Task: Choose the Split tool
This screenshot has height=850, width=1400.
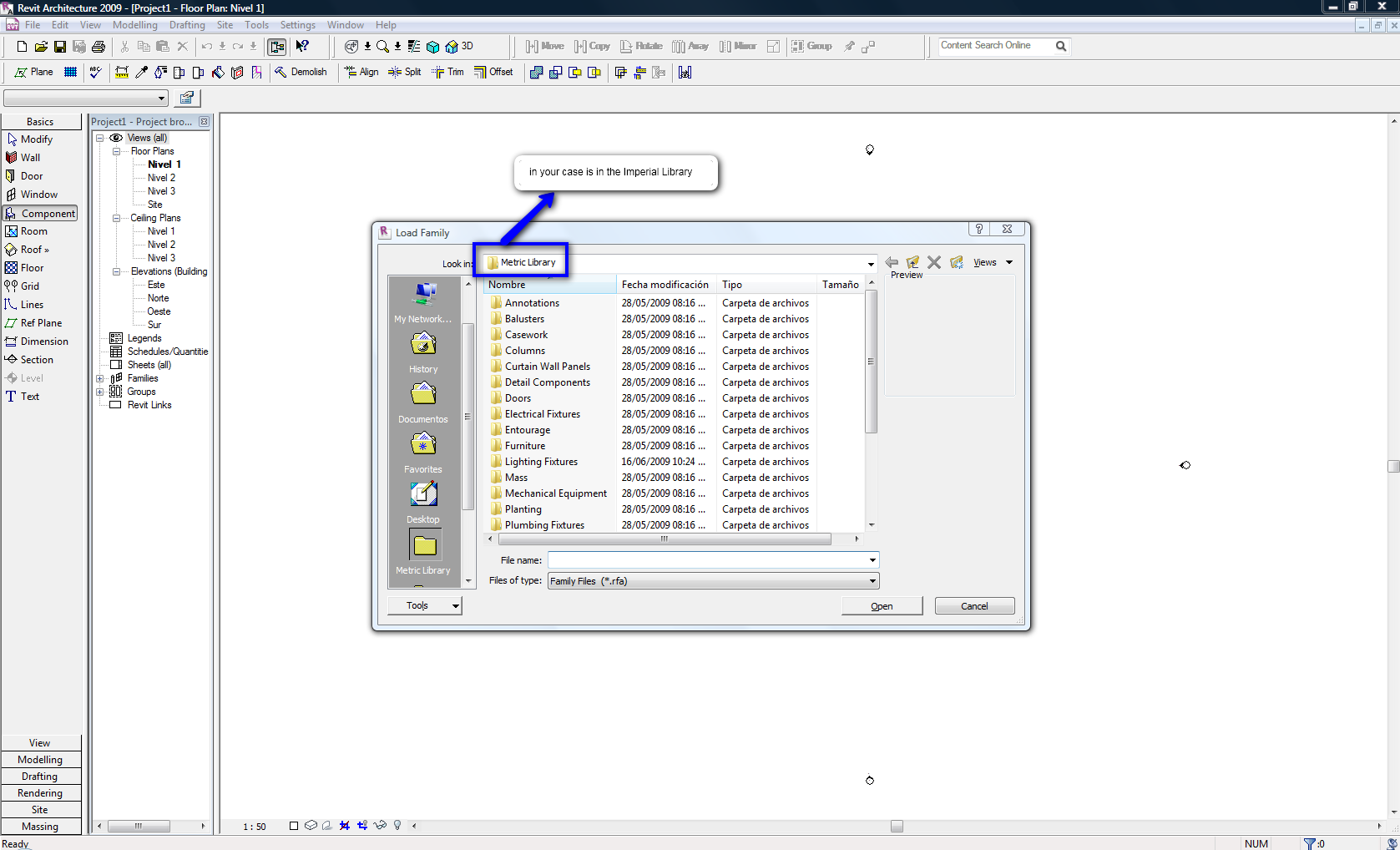Action: (405, 73)
